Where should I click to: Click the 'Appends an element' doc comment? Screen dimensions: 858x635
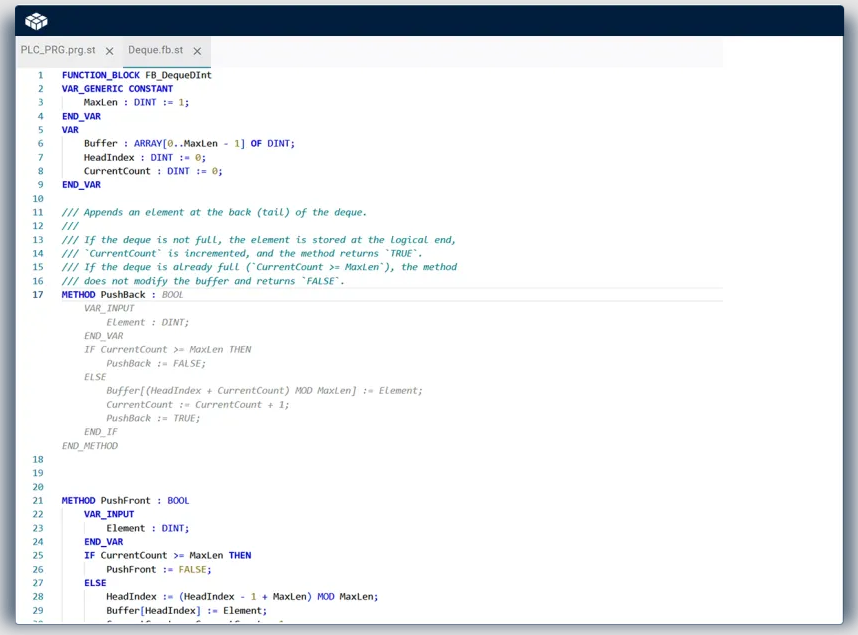[x=214, y=212]
